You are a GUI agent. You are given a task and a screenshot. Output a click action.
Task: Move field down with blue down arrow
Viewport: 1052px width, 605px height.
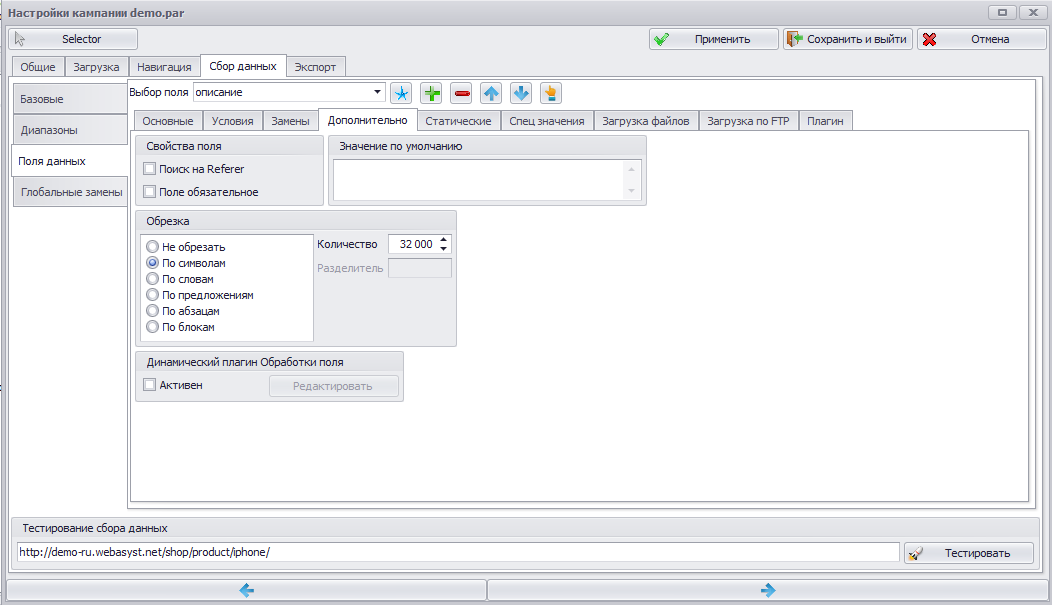click(x=521, y=93)
